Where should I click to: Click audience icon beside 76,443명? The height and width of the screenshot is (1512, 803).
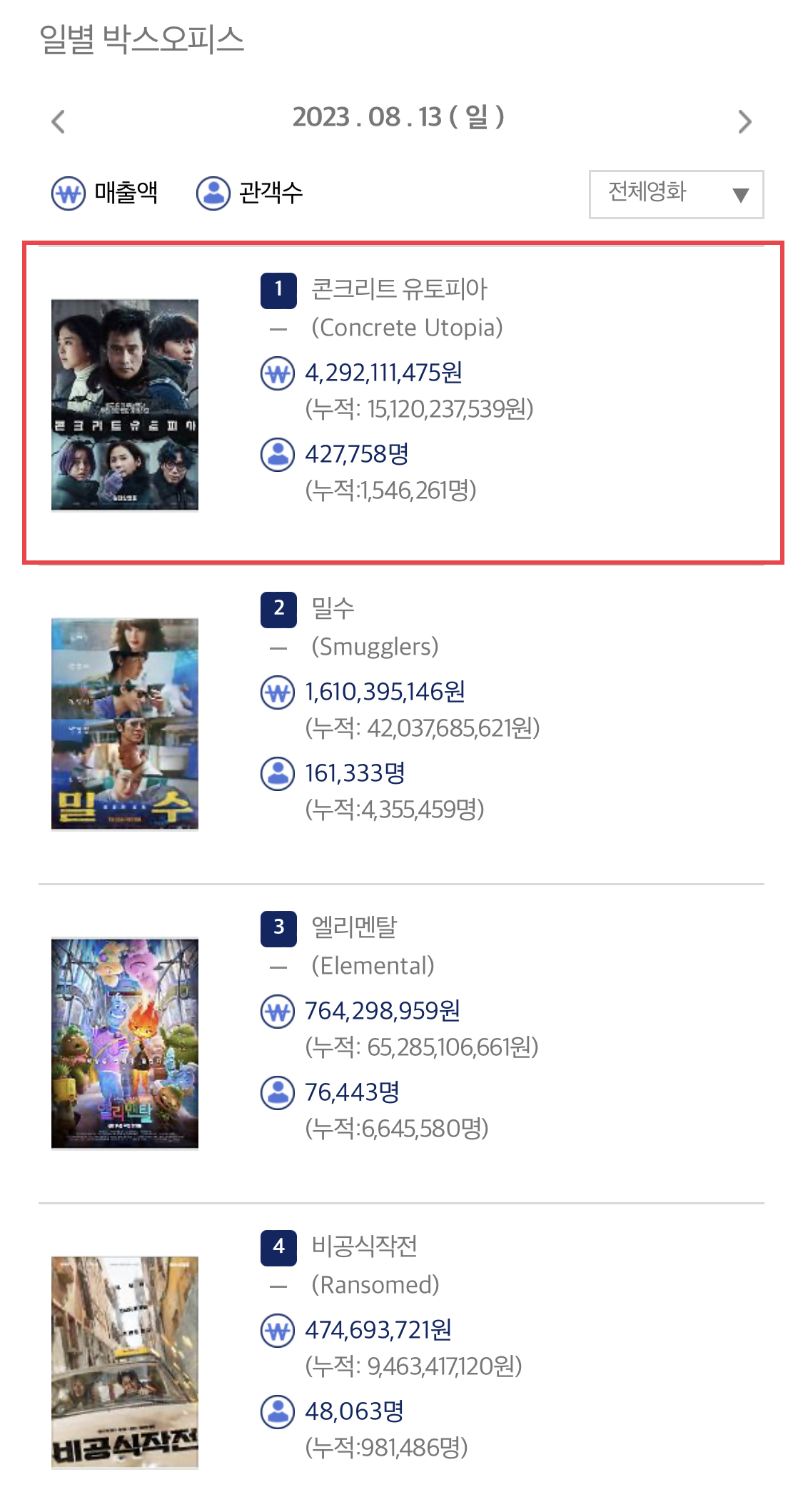click(x=278, y=1093)
